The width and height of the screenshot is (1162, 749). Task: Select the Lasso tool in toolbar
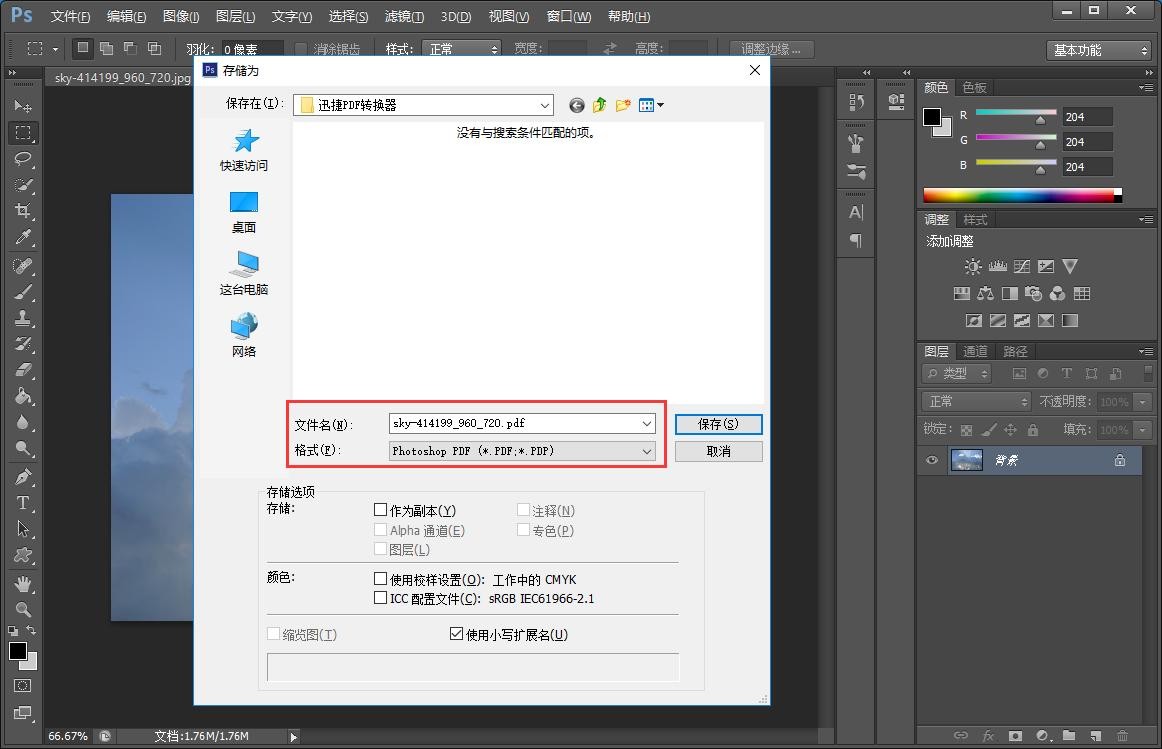click(23, 159)
